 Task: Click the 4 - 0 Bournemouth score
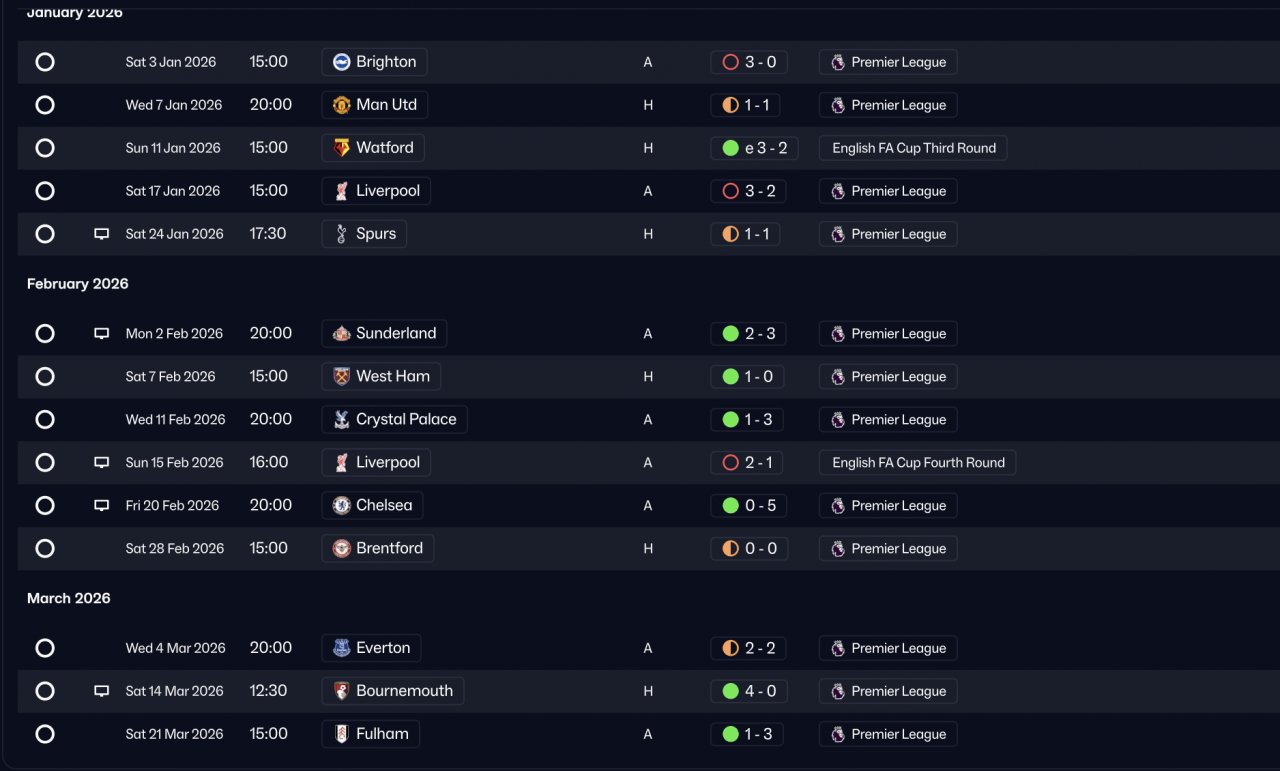748,691
